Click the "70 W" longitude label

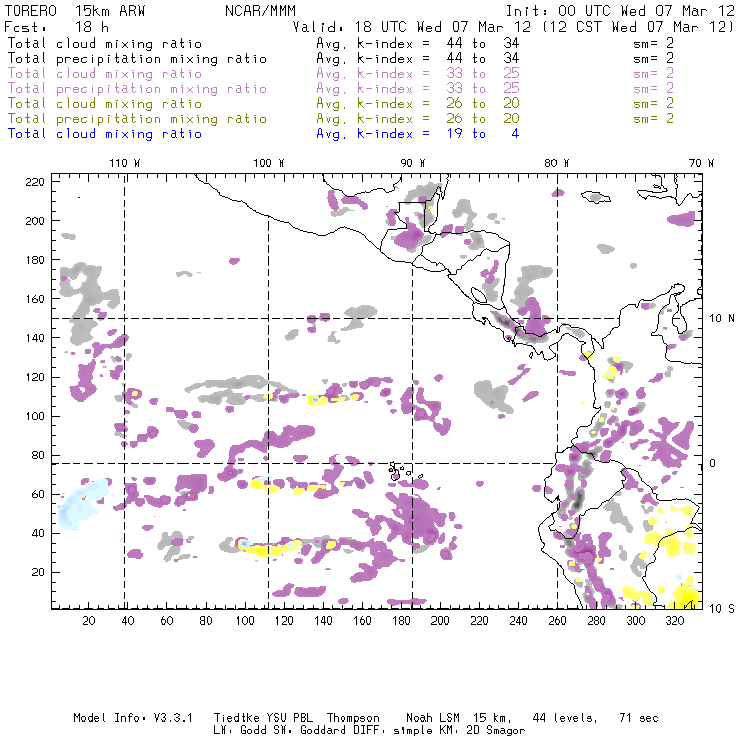701,163
